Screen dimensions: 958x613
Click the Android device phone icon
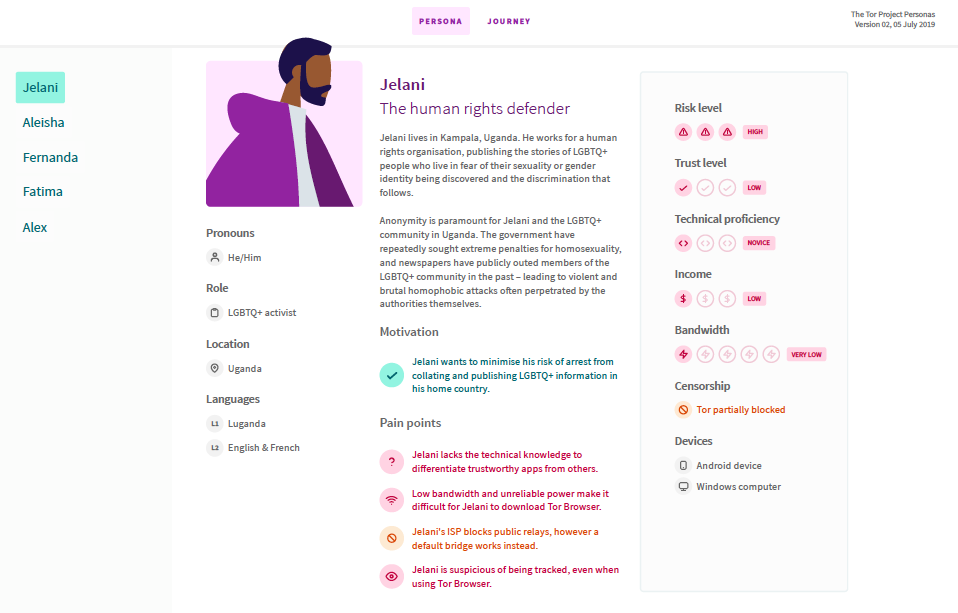coord(683,466)
